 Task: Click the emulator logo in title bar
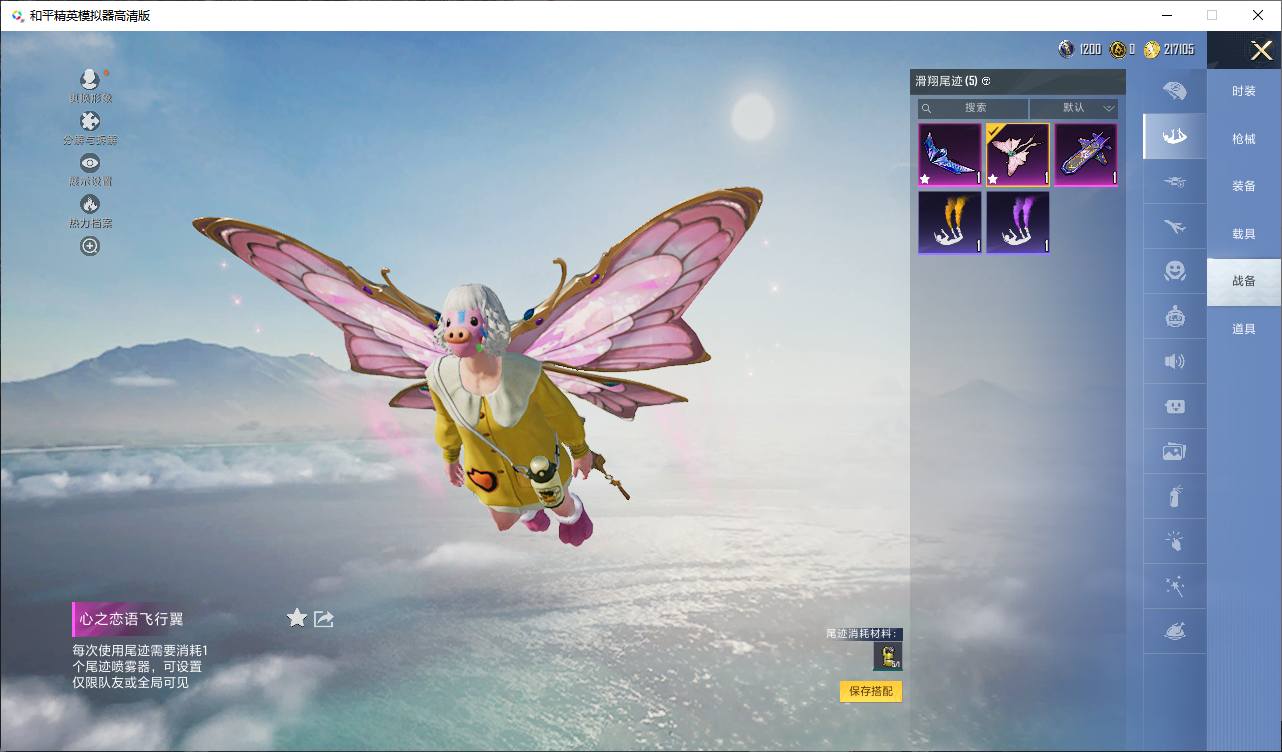(x=18, y=16)
